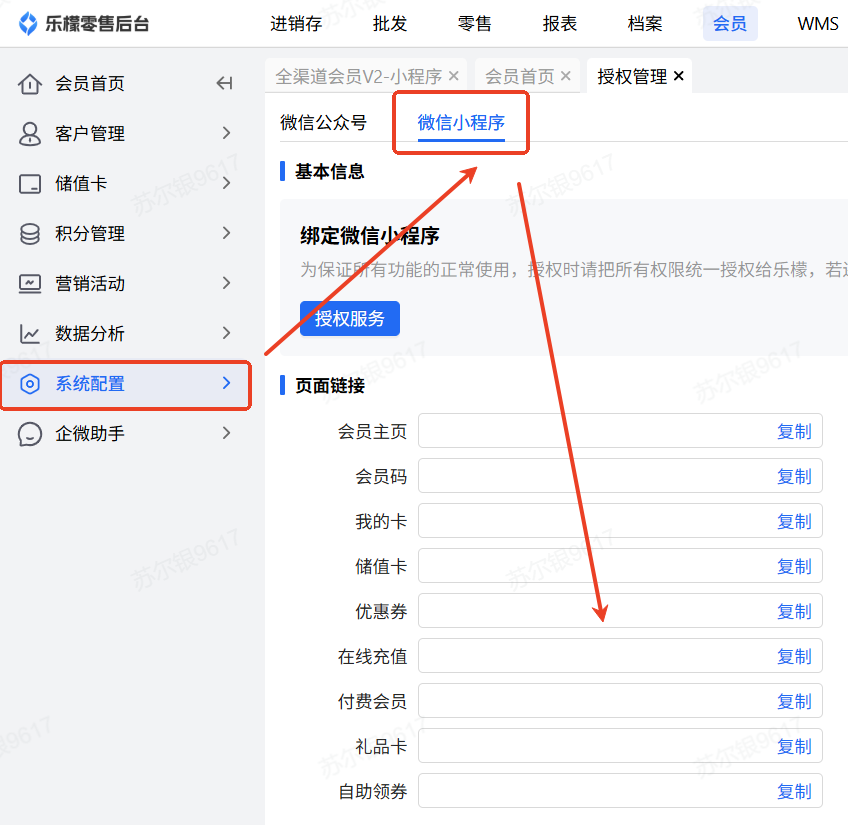Copy the 会员主页 link

[794, 431]
